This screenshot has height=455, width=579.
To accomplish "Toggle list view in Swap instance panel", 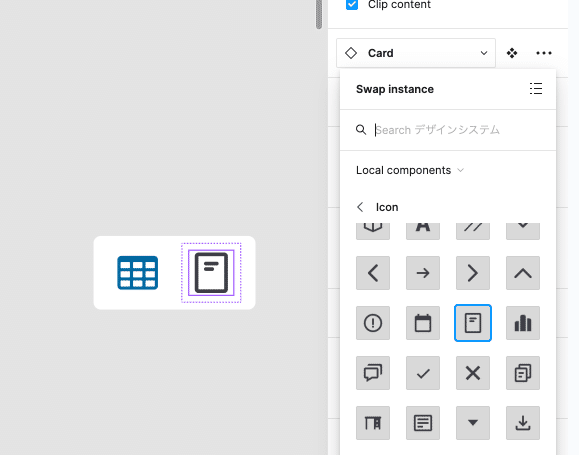I will [x=536, y=89].
